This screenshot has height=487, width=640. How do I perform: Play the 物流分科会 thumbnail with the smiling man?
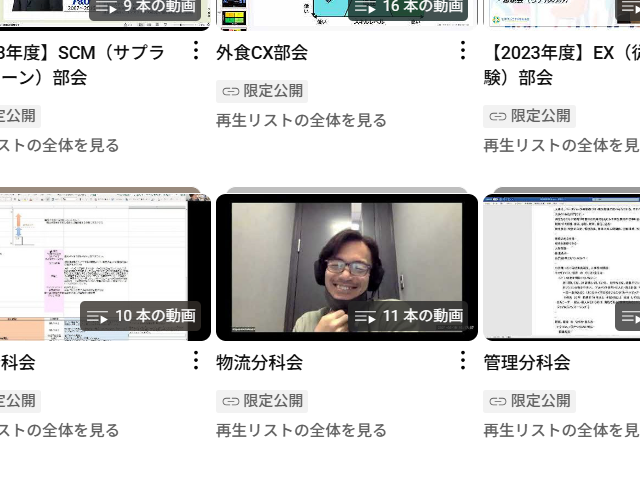tap(346, 265)
